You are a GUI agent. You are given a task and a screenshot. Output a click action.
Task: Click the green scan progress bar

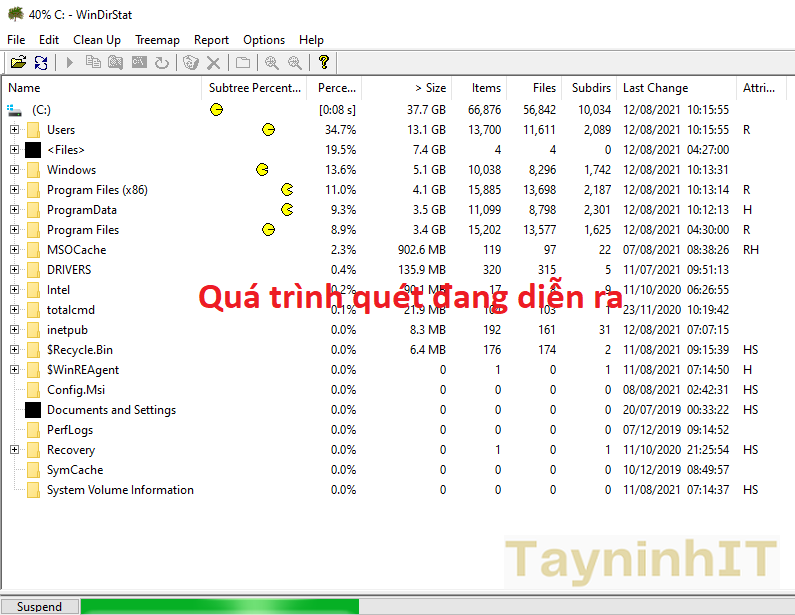coord(219,606)
